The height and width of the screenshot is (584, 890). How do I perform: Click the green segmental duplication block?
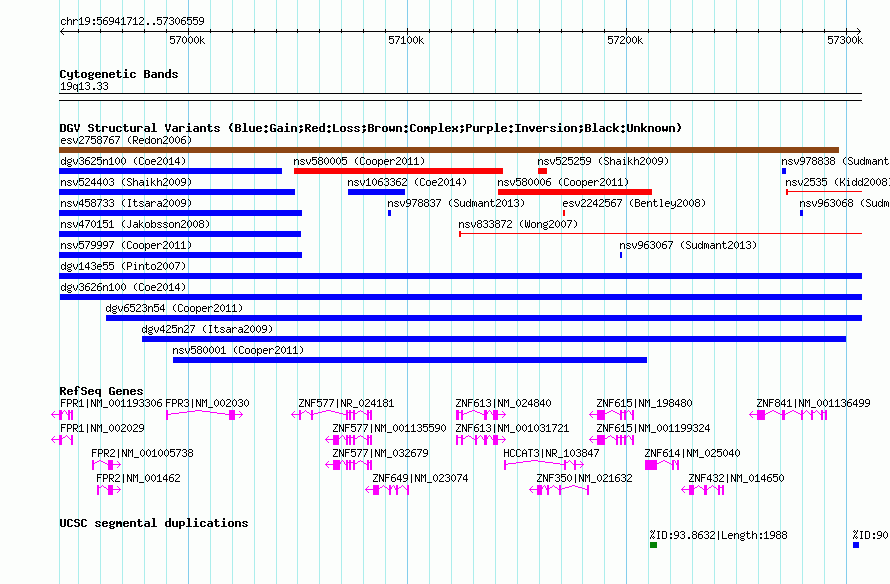click(x=653, y=545)
